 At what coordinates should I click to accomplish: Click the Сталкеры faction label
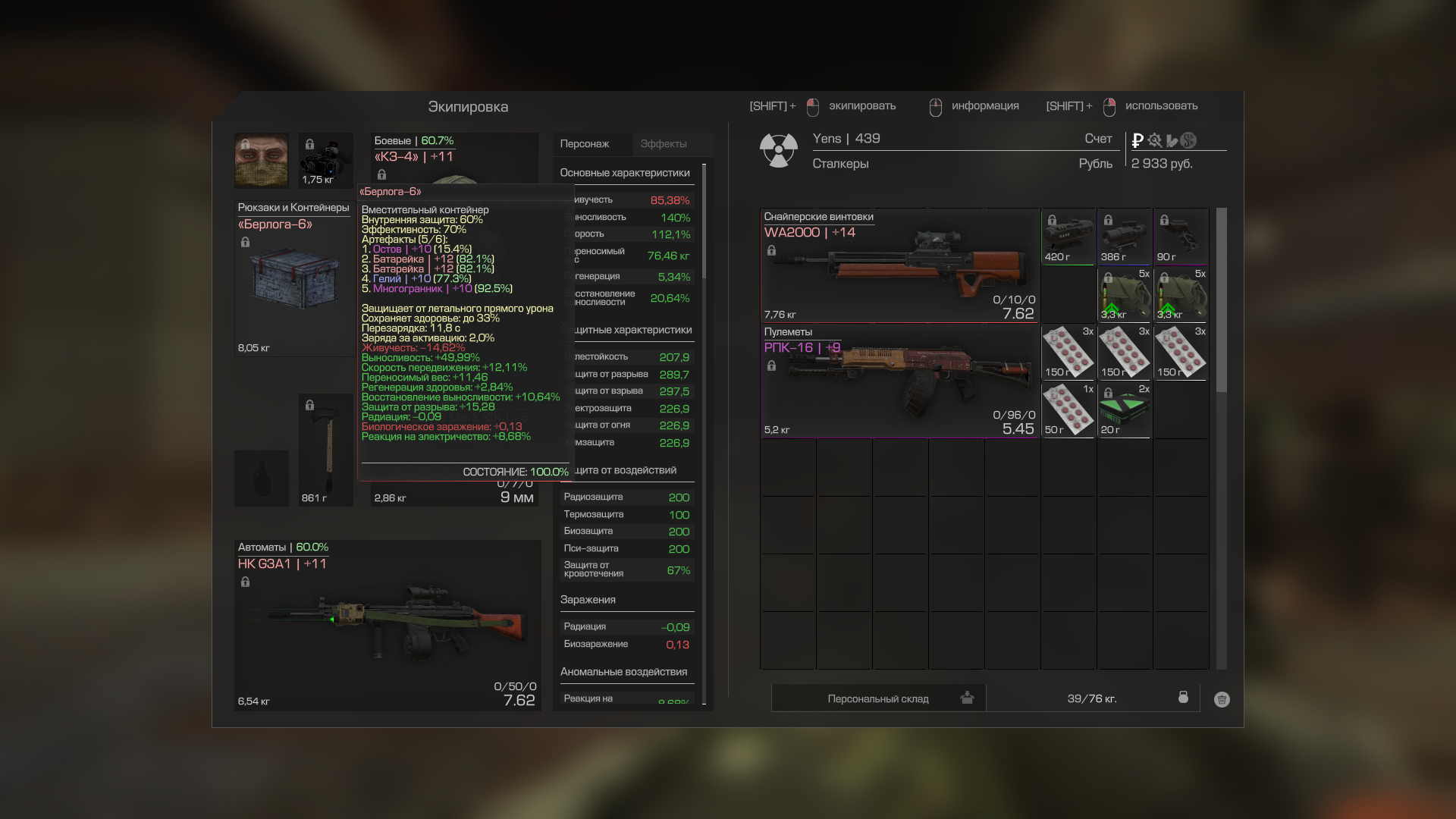coord(840,164)
